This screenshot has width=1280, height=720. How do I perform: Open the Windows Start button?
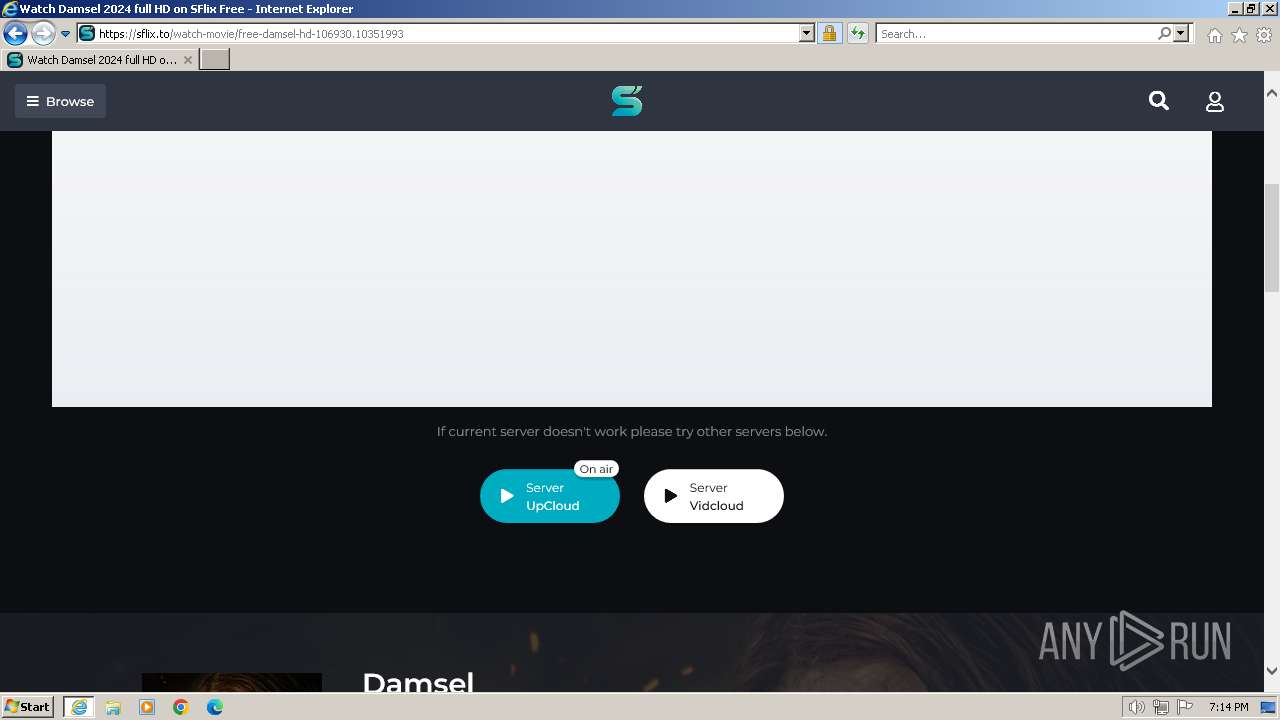pyautogui.click(x=28, y=707)
